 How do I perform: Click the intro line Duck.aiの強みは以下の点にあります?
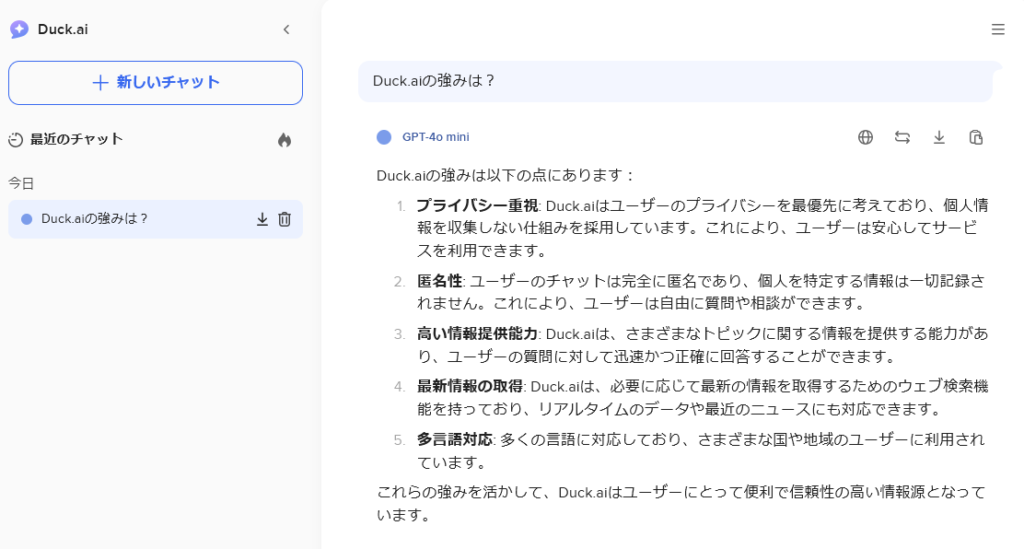[x=505, y=176]
